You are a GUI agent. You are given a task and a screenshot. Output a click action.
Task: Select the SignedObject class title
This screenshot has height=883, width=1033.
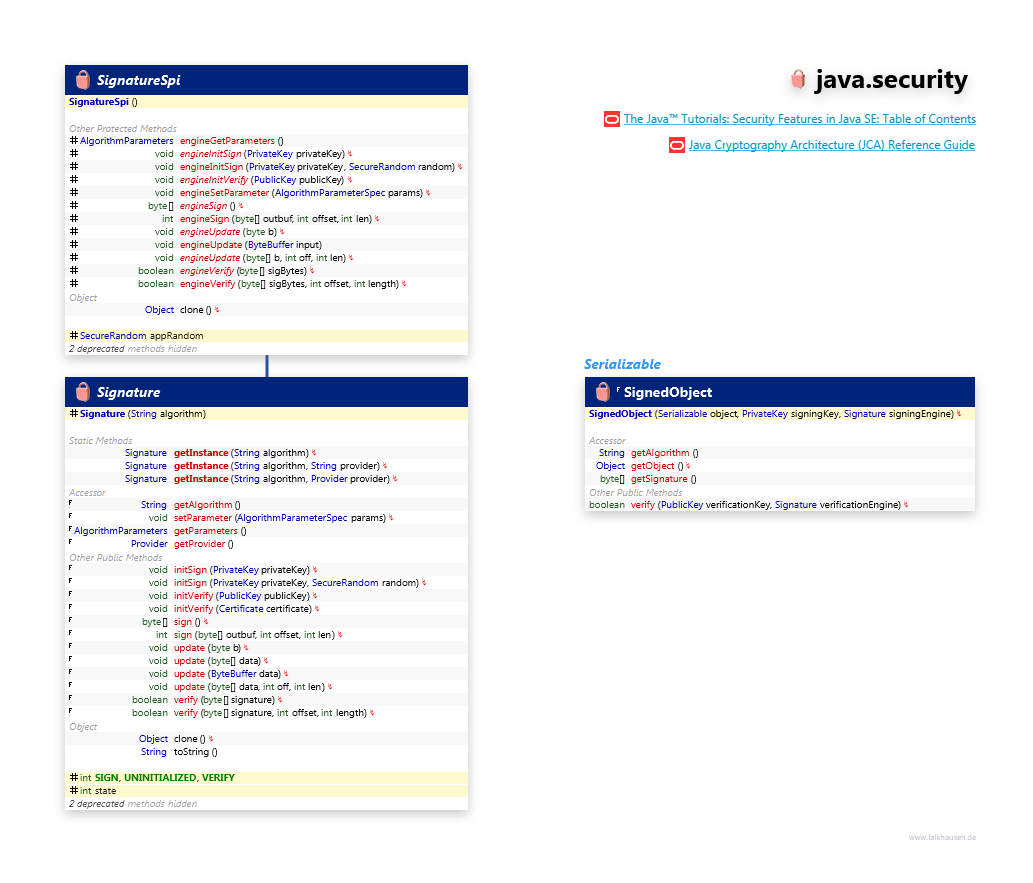tap(667, 393)
